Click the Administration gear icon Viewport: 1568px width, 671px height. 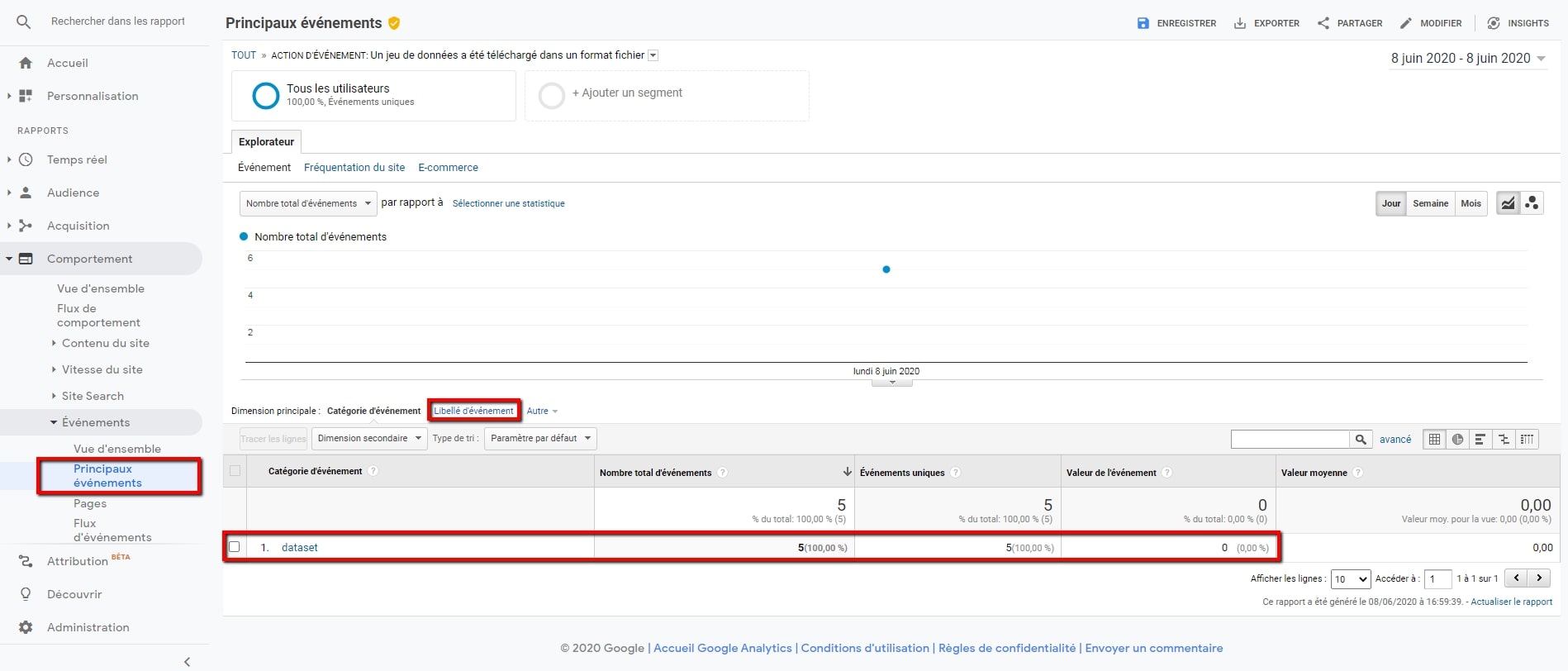click(x=26, y=627)
